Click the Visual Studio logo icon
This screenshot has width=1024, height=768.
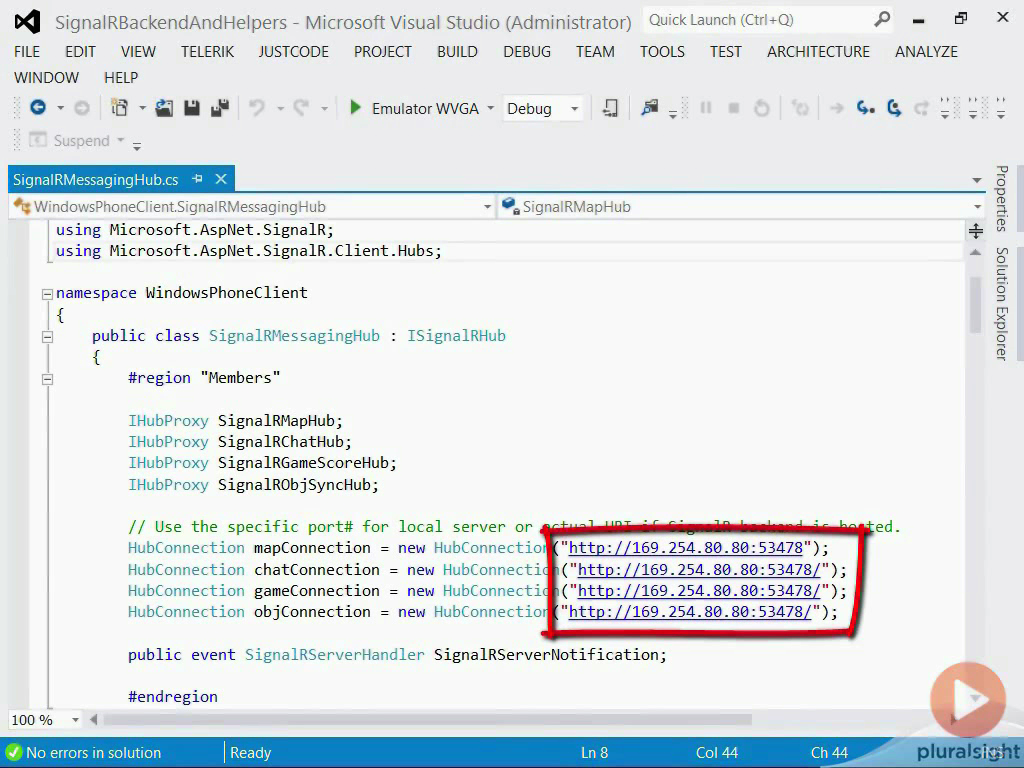[x=27, y=22]
